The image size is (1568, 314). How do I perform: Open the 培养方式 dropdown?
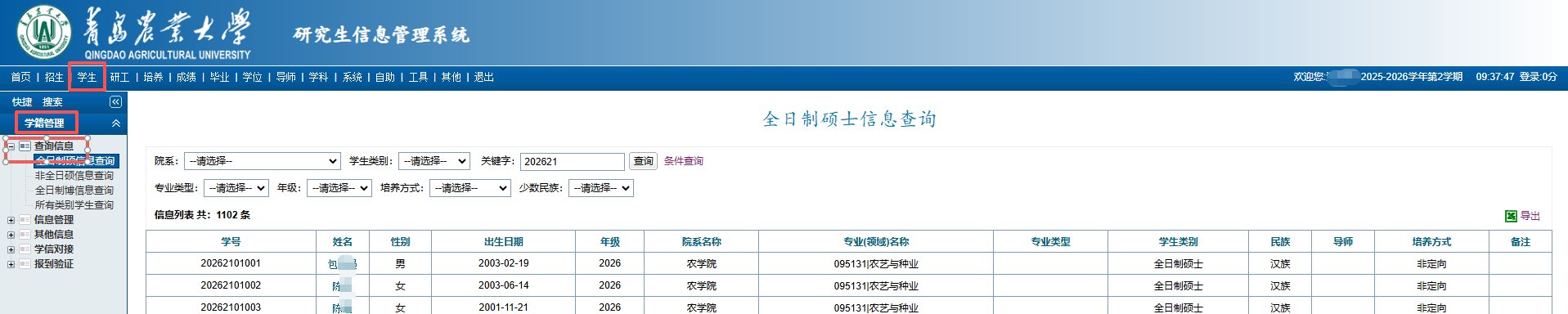point(470,188)
